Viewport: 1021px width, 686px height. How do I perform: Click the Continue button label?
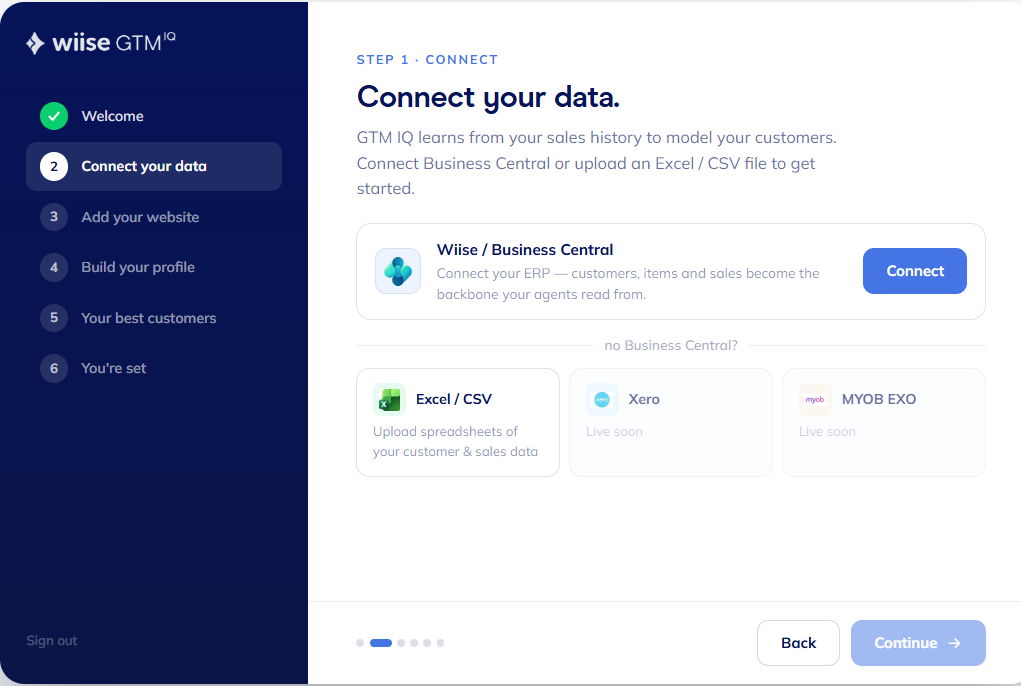(x=906, y=643)
